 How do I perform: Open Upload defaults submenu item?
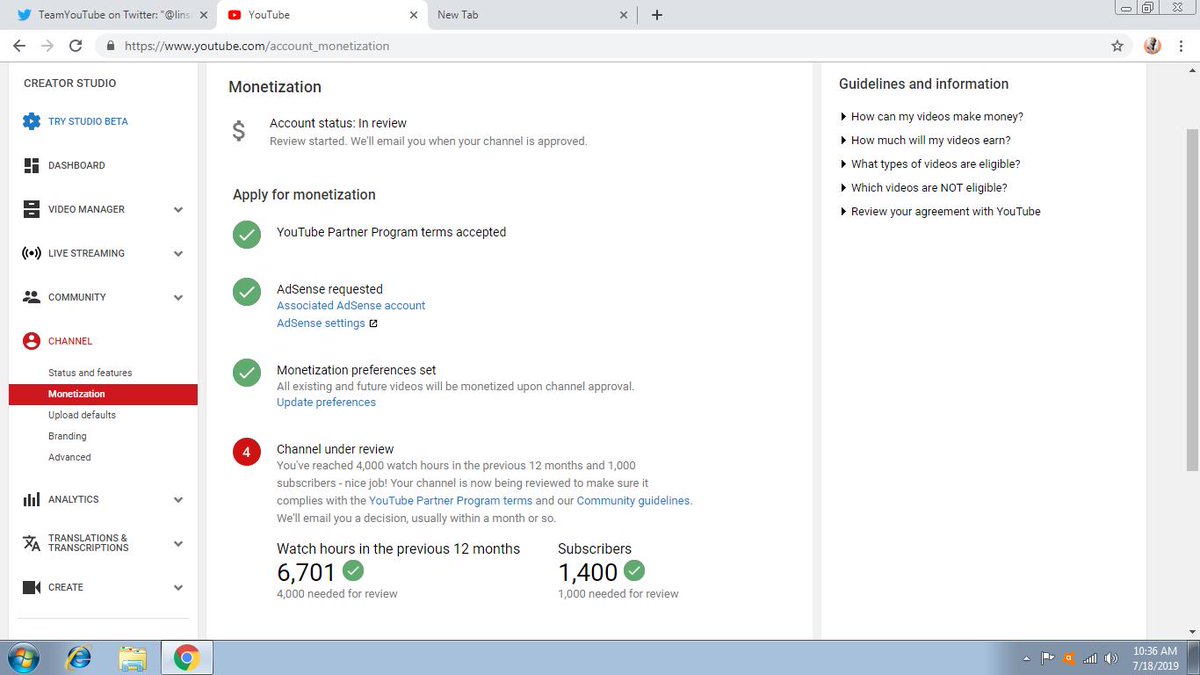point(82,415)
